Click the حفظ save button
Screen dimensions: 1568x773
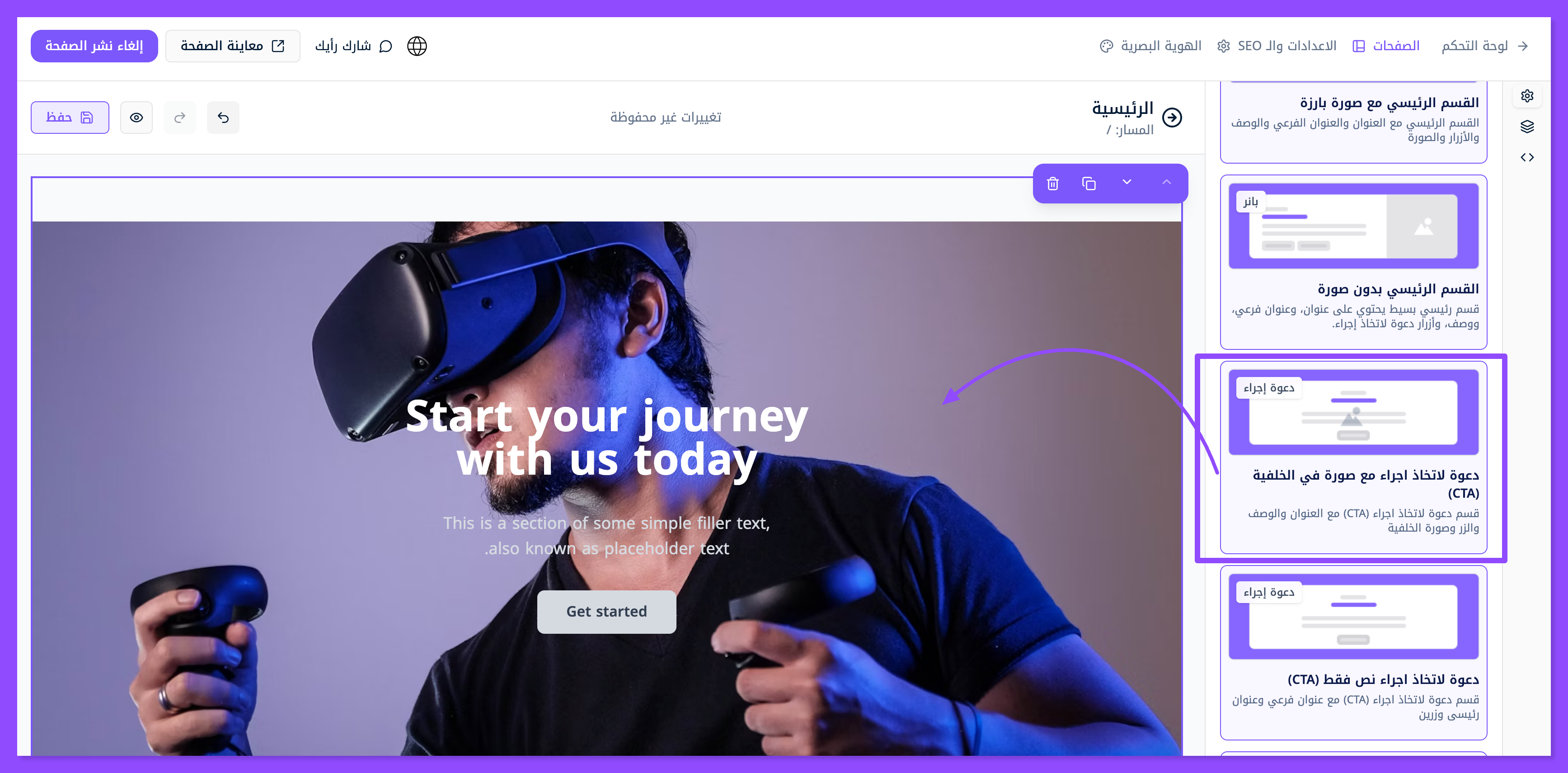click(x=70, y=118)
